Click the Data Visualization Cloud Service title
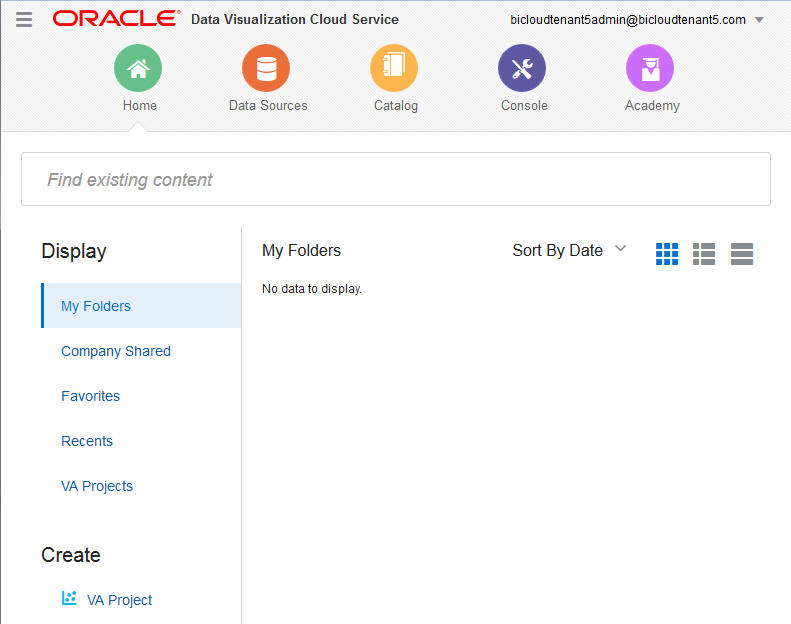Image resolution: width=791 pixels, height=624 pixels. pos(295,19)
